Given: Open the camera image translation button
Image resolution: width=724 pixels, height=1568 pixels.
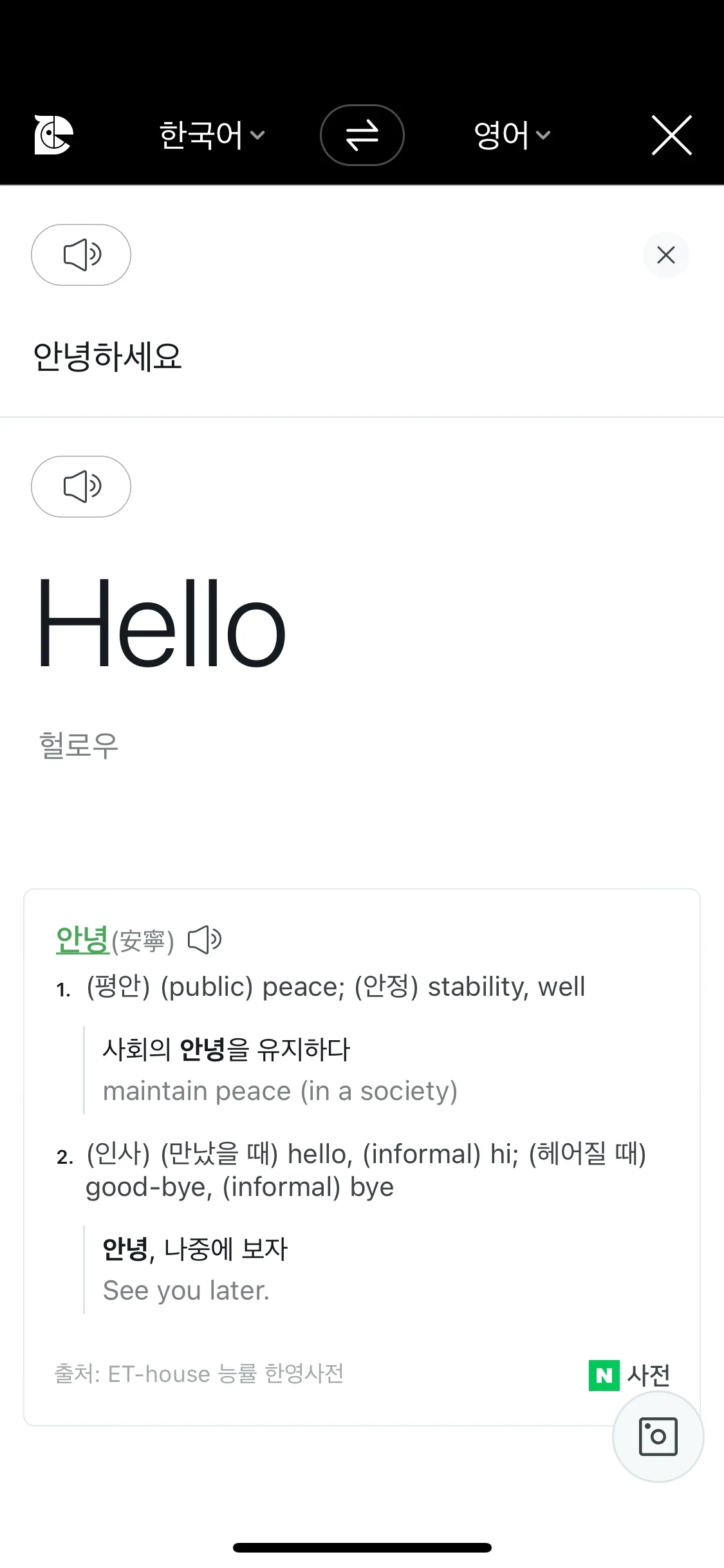Looking at the screenshot, I should click(658, 1437).
